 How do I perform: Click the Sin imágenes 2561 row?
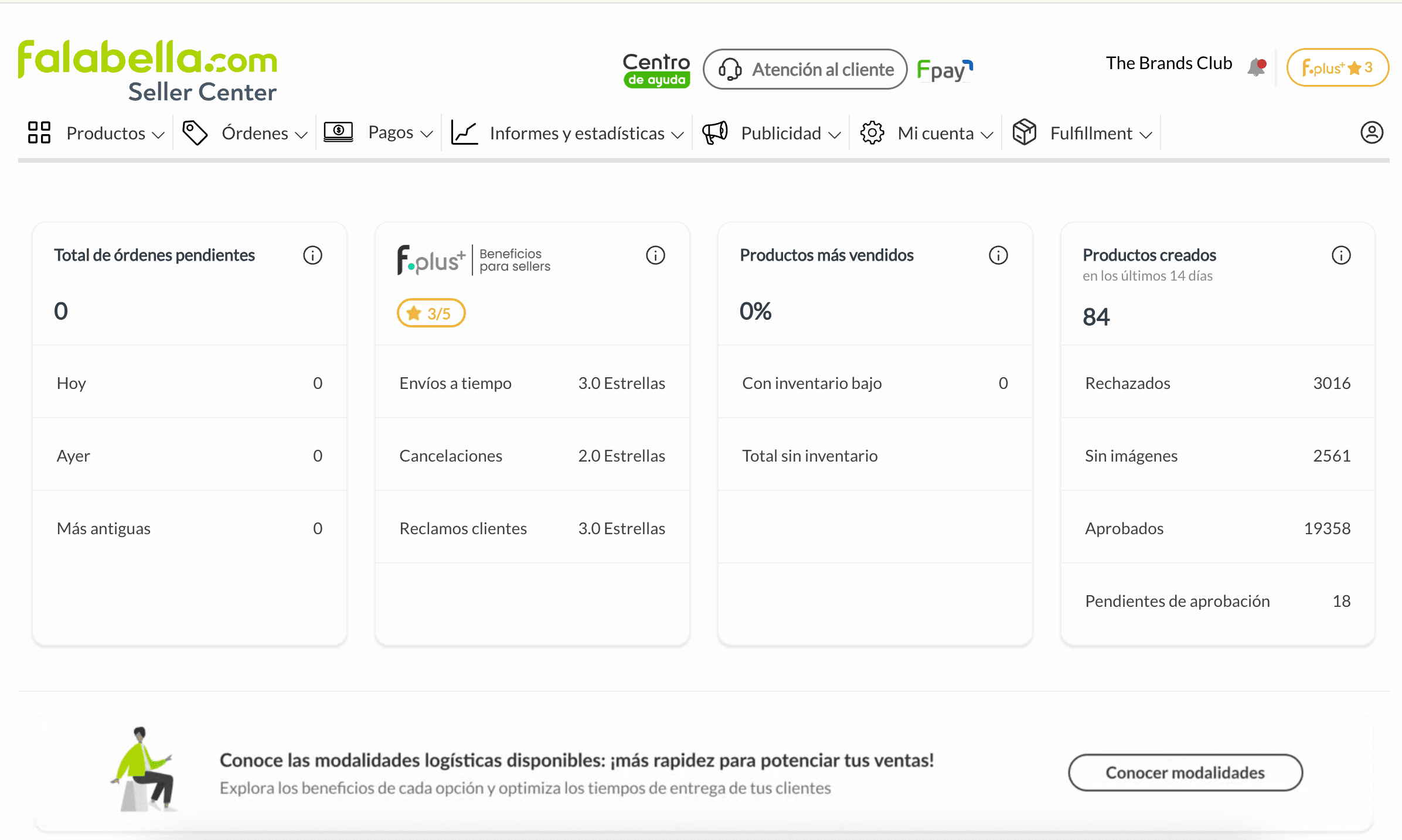point(1218,456)
